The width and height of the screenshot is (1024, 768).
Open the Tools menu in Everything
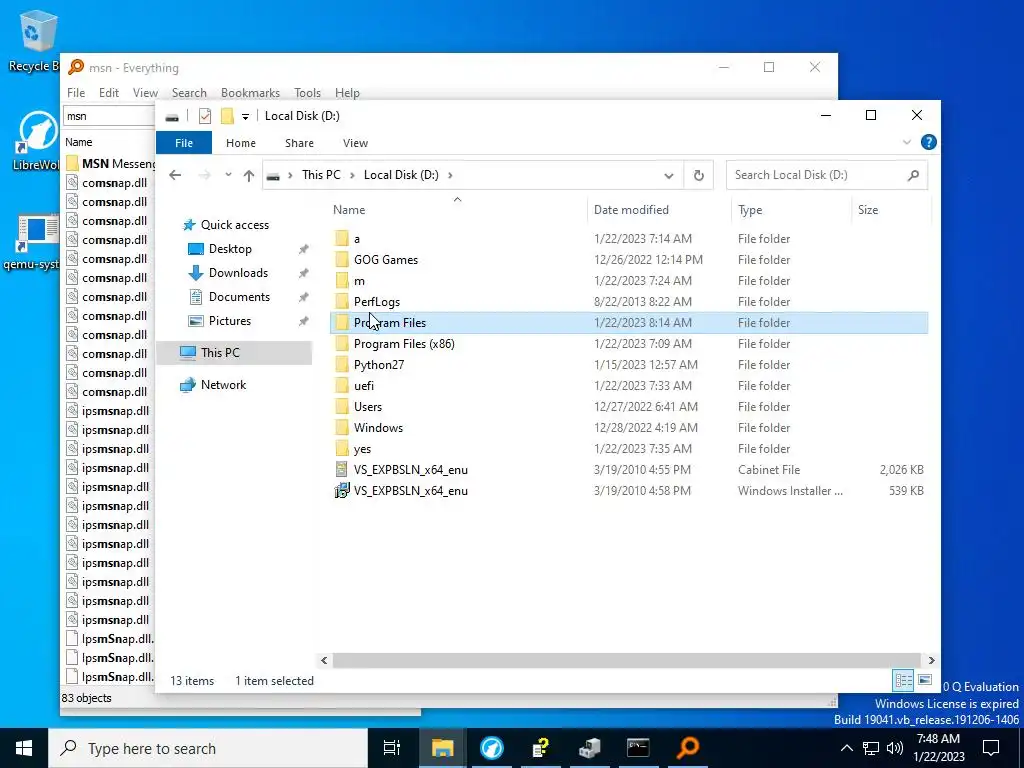(x=307, y=93)
